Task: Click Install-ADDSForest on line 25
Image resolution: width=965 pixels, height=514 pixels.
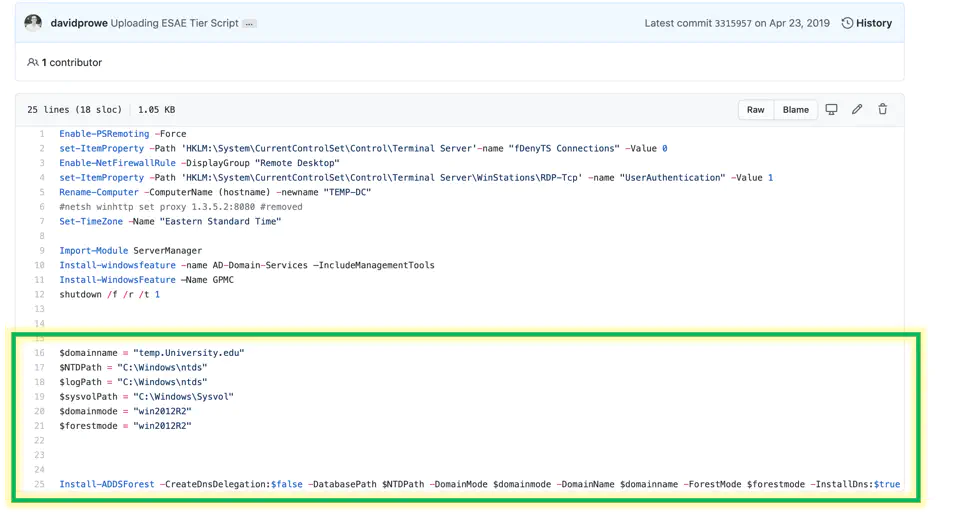Action: coord(106,484)
